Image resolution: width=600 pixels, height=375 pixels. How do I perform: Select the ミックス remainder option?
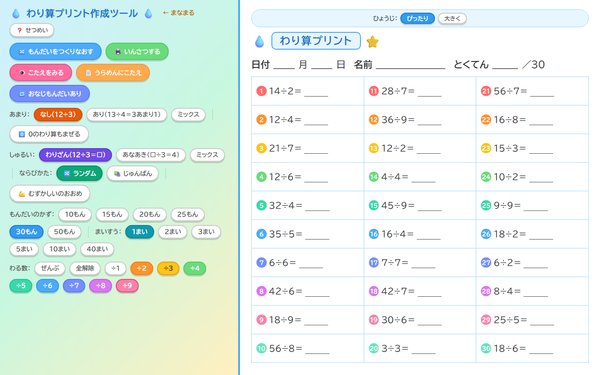(x=188, y=114)
